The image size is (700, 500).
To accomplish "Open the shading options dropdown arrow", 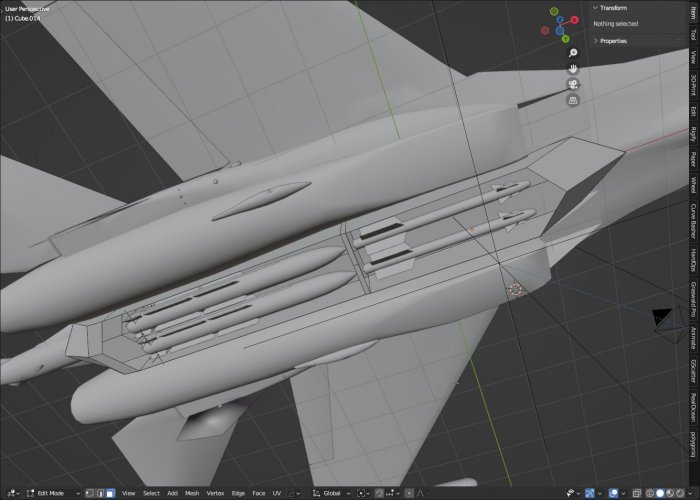I will coord(690,493).
